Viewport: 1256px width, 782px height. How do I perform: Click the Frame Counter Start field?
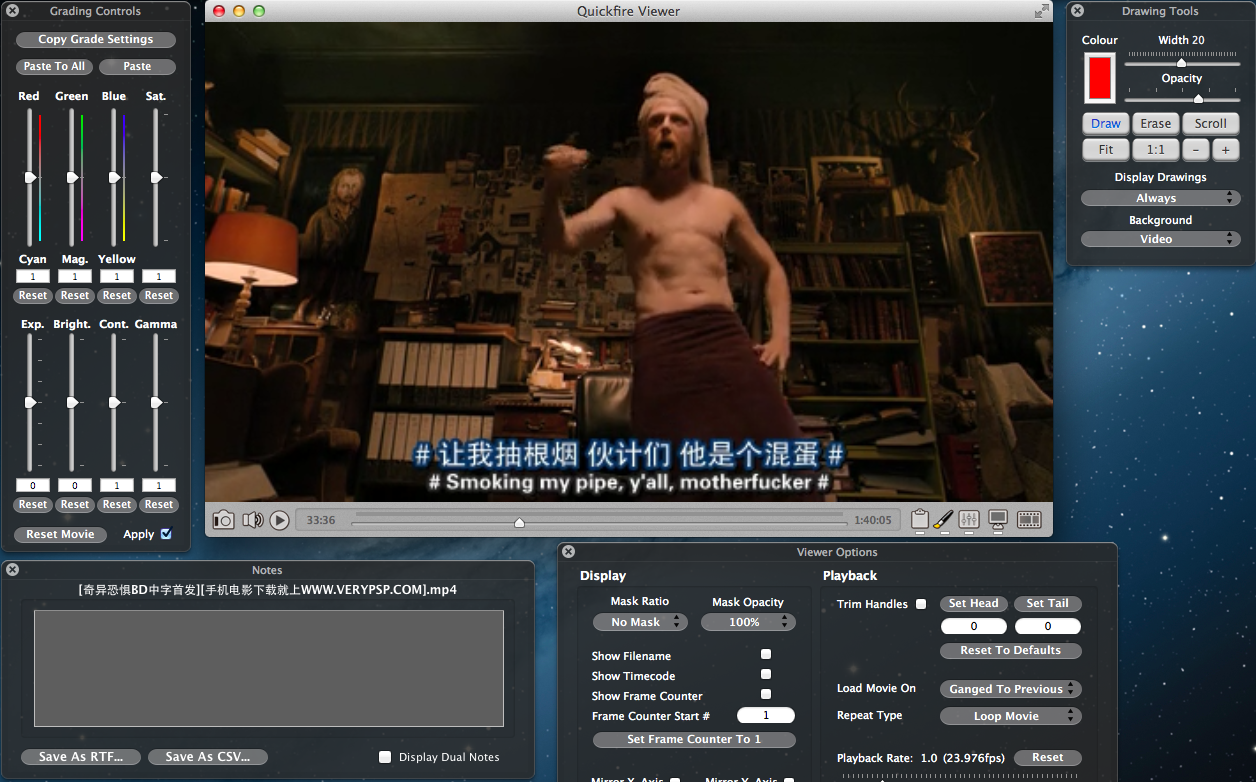(766, 716)
